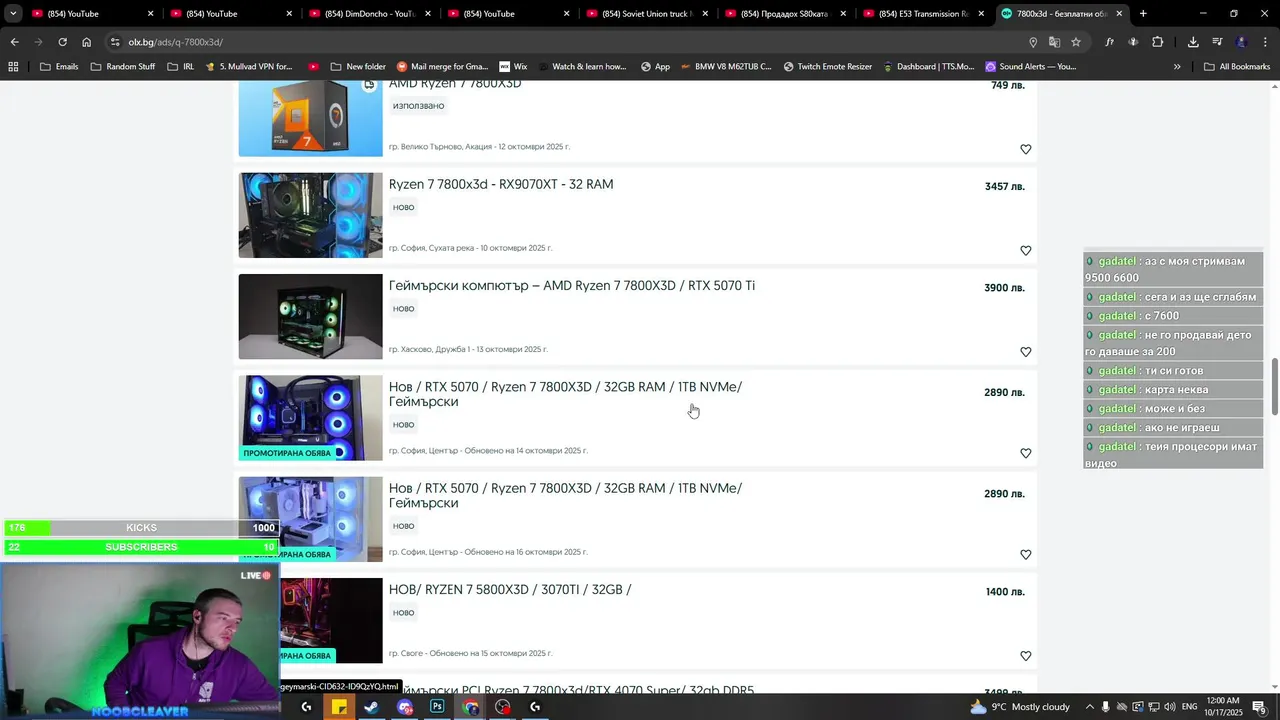This screenshot has height=720, width=1280.
Task: Open thumbnail of the RX9070XT 3457 лв. PC
Action: click(310, 215)
